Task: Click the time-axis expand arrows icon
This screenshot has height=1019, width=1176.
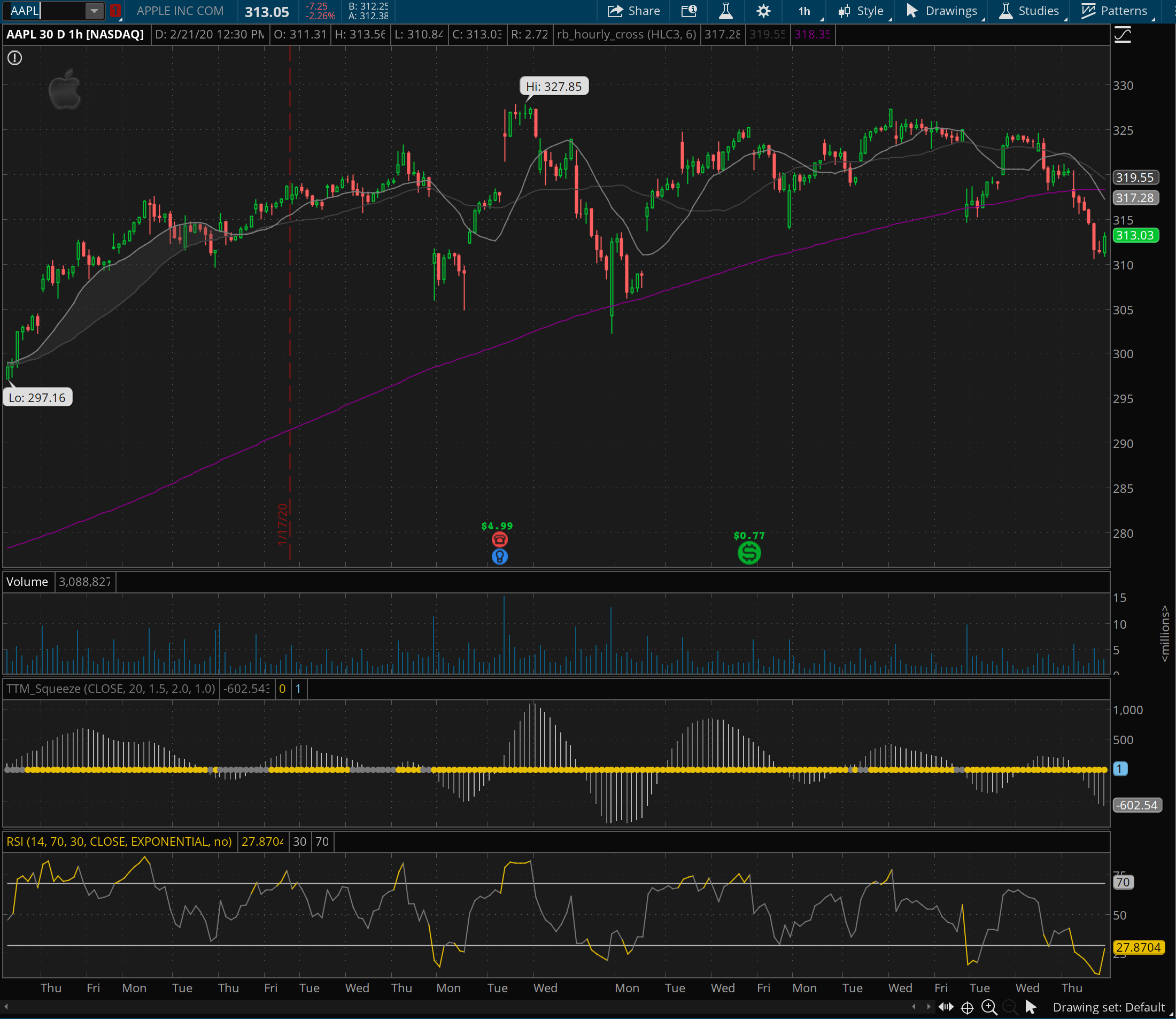Action: (x=946, y=1007)
